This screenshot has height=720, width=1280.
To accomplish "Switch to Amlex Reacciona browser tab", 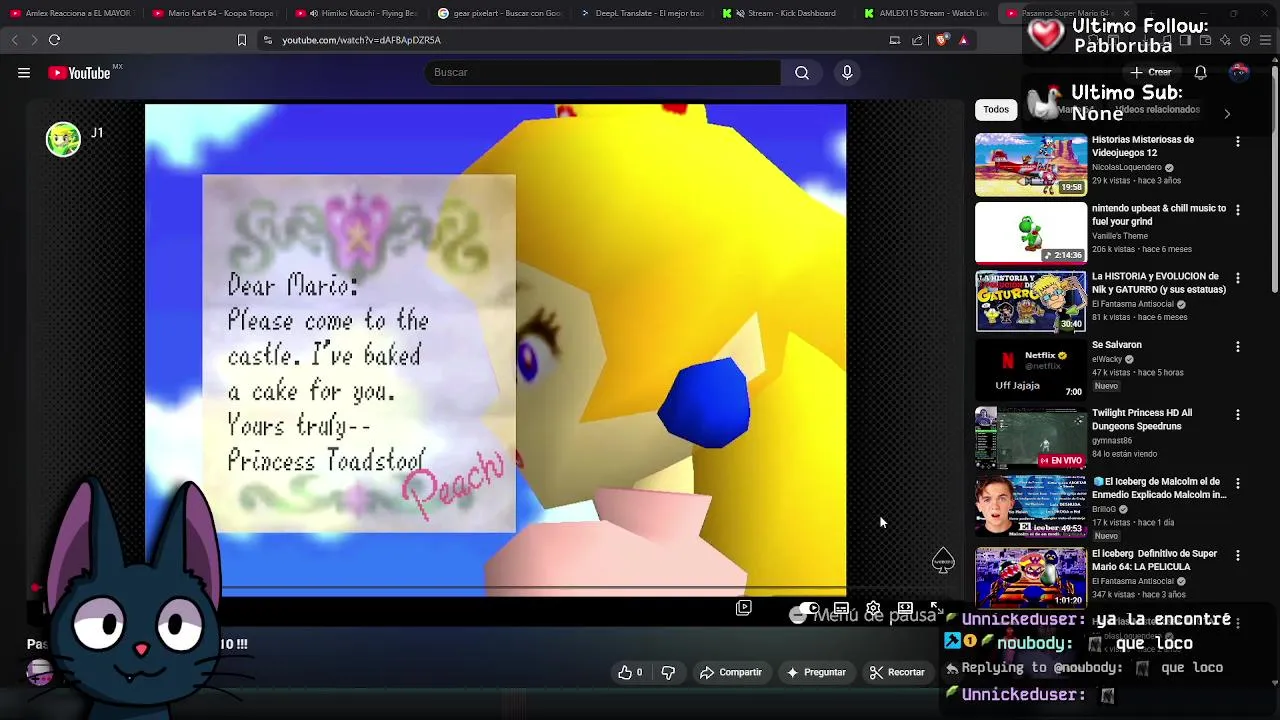I will [71, 13].
